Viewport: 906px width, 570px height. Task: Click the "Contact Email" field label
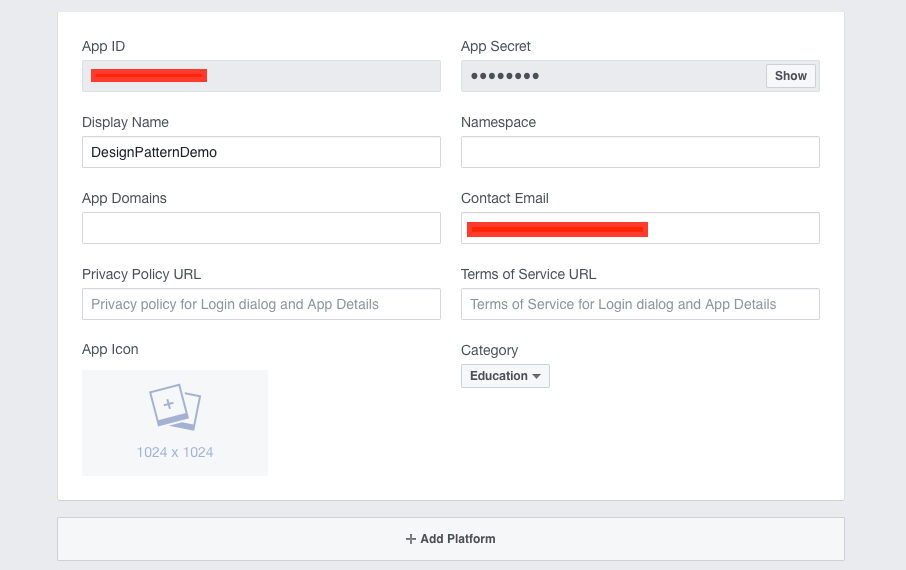[505, 198]
